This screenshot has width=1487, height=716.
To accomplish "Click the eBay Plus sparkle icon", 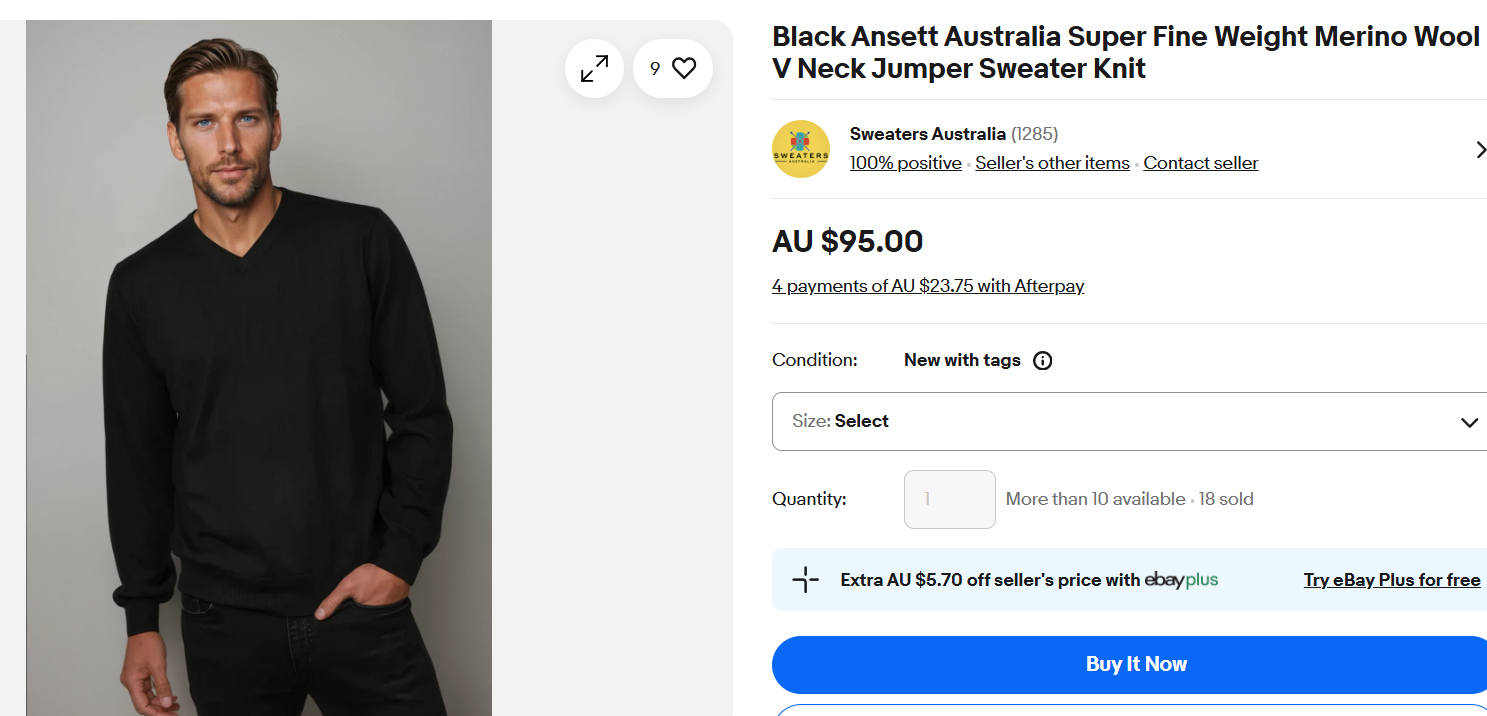I will point(806,580).
